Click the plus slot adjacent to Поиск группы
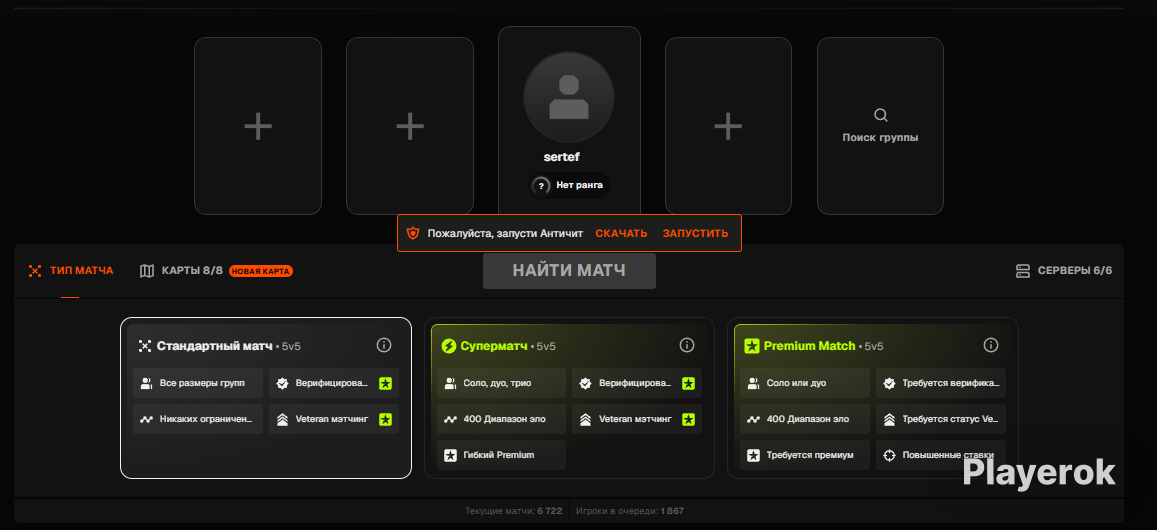 (728, 126)
